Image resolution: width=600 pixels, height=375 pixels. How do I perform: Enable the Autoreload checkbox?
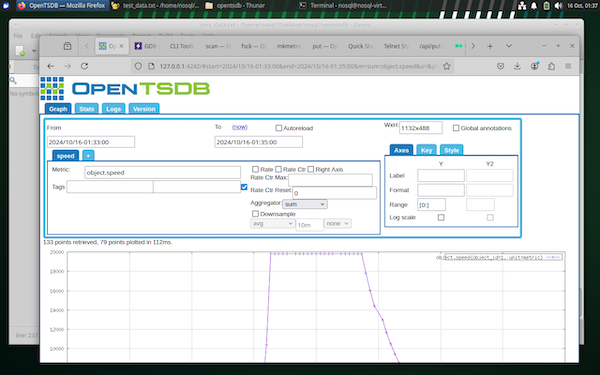pyautogui.click(x=279, y=128)
